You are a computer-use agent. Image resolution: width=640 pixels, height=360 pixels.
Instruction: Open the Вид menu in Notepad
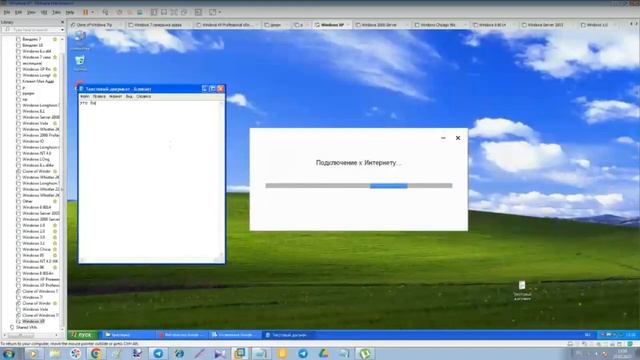[x=129, y=97]
